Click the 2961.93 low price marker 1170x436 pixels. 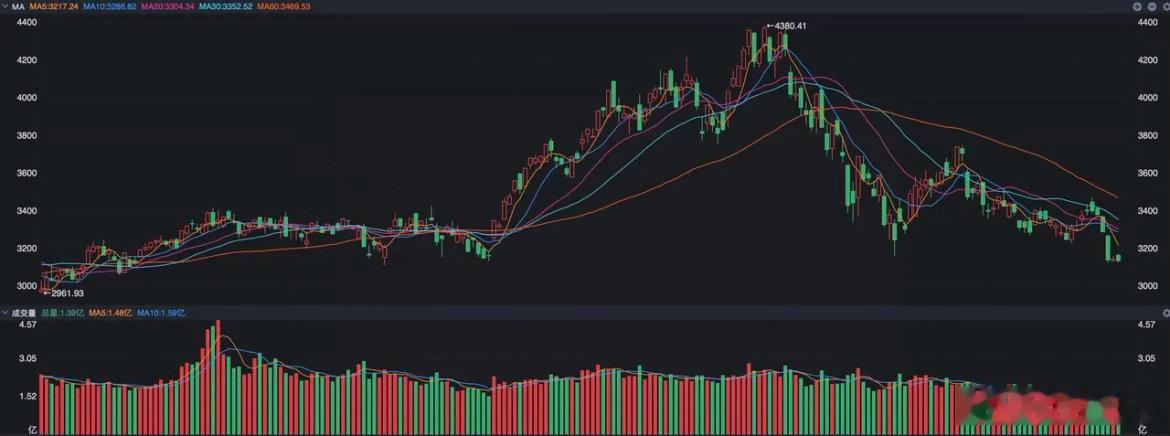[x=63, y=293]
